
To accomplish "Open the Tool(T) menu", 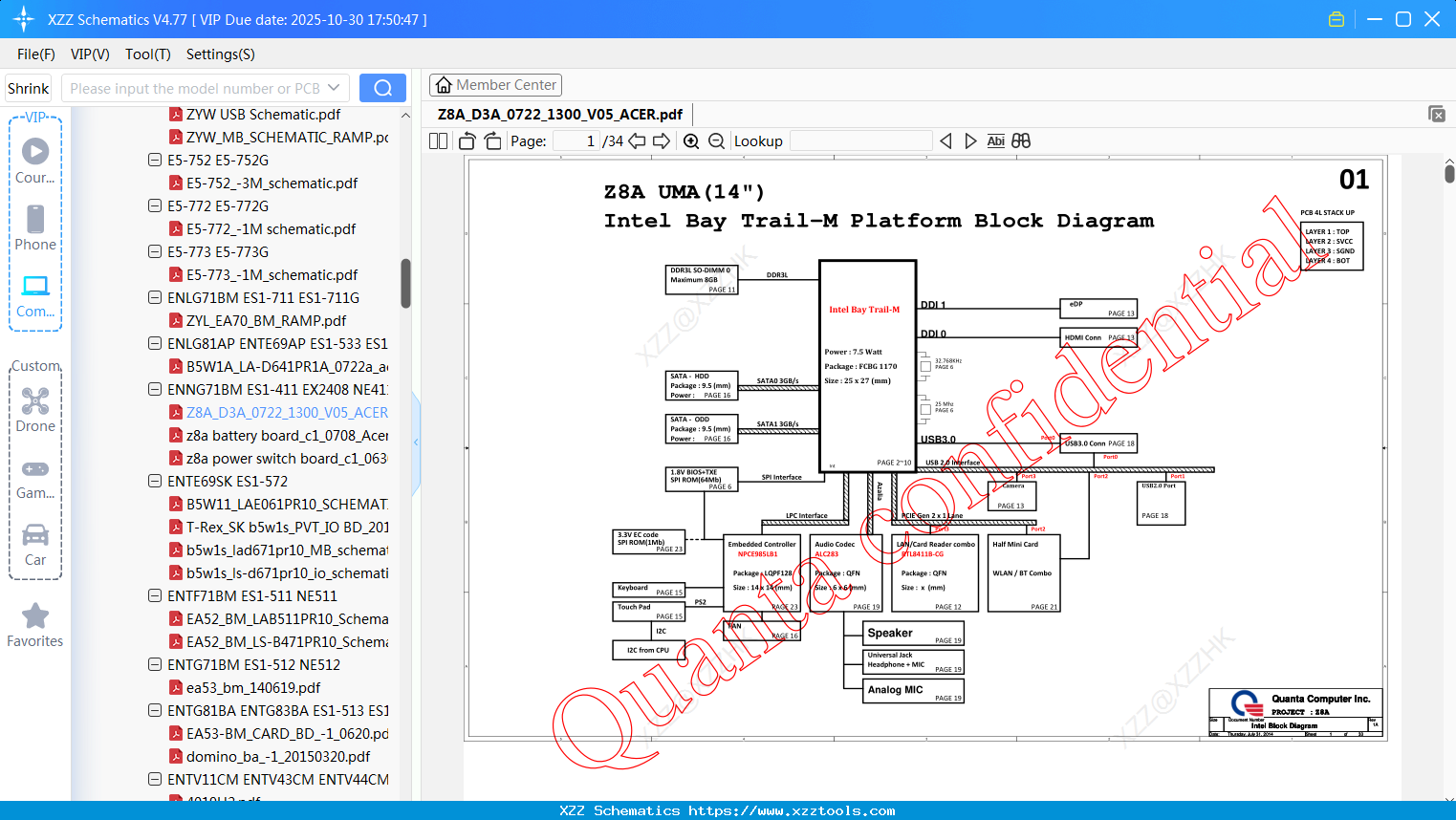I will (x=148, y=54).
